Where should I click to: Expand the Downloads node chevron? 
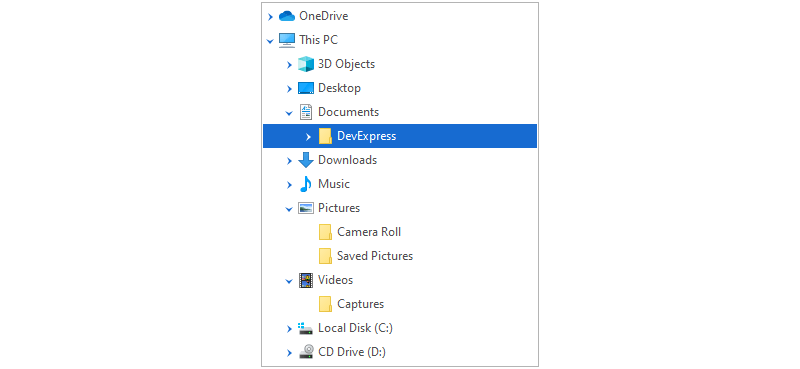click(289, 161)
